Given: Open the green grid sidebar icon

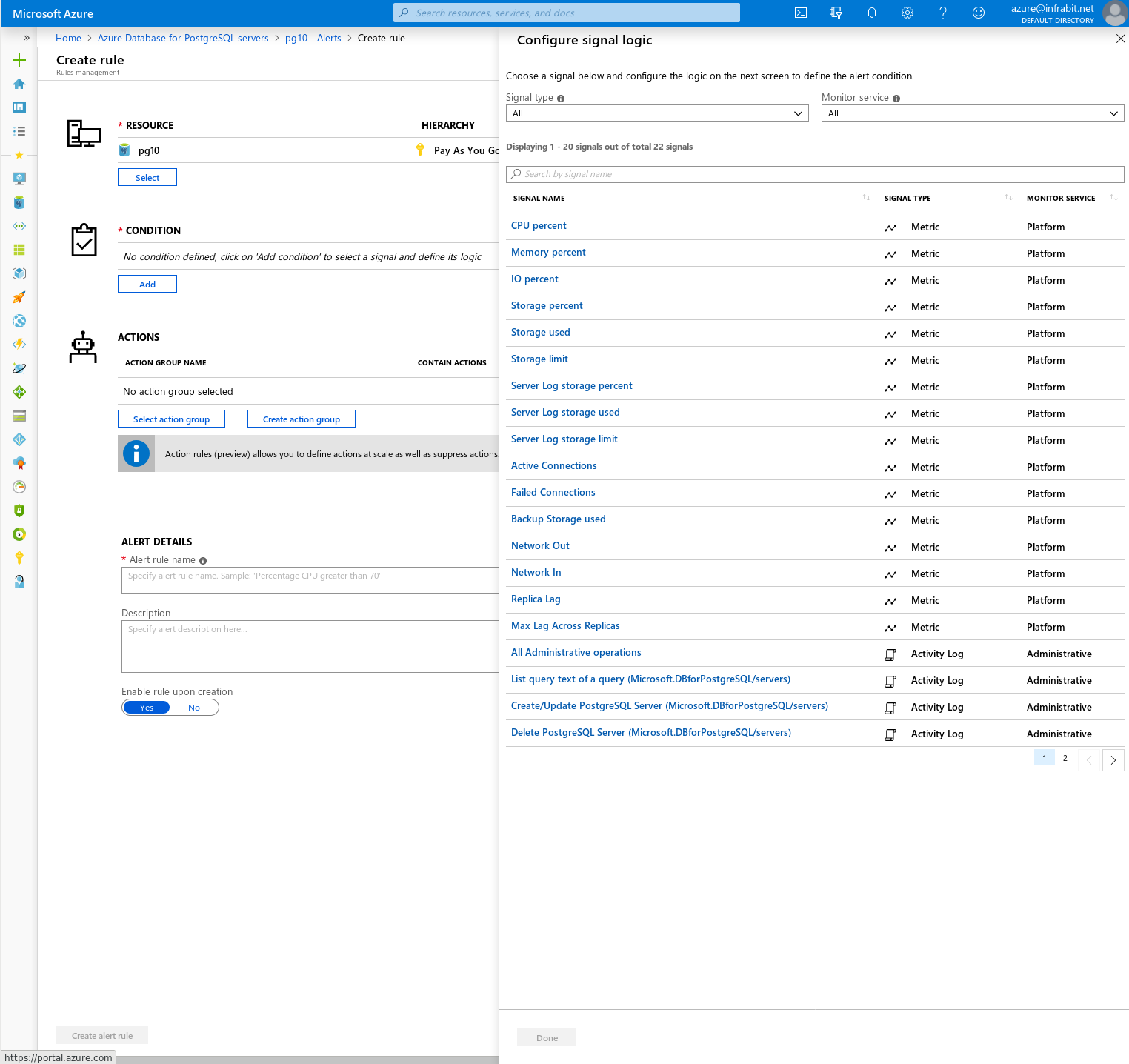Looking at the screenshot, I should (x=19, y=250).
